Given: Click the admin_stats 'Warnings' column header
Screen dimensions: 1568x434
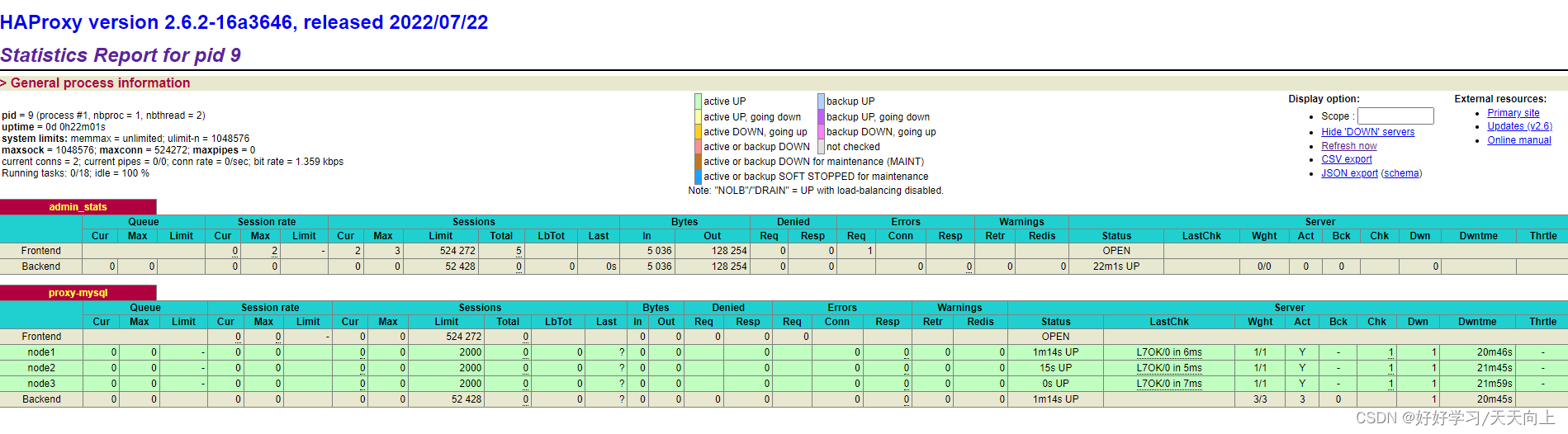Looking at the screenshot, I should (1021, 222).
